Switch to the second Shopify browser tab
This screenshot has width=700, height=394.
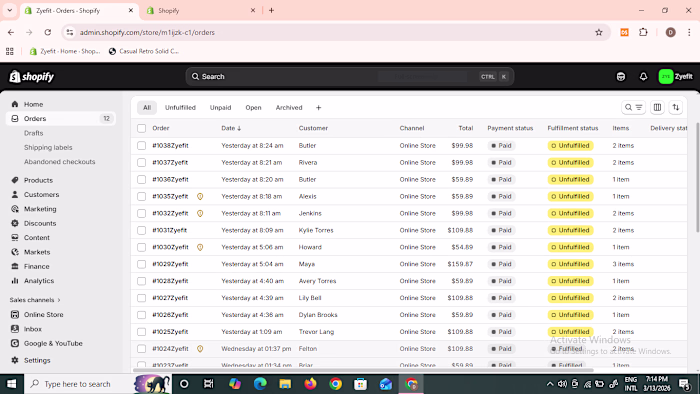201,10
